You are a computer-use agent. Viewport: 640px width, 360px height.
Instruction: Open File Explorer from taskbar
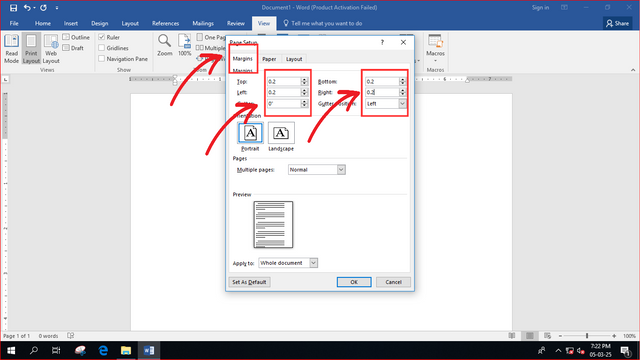coord(126,350)
